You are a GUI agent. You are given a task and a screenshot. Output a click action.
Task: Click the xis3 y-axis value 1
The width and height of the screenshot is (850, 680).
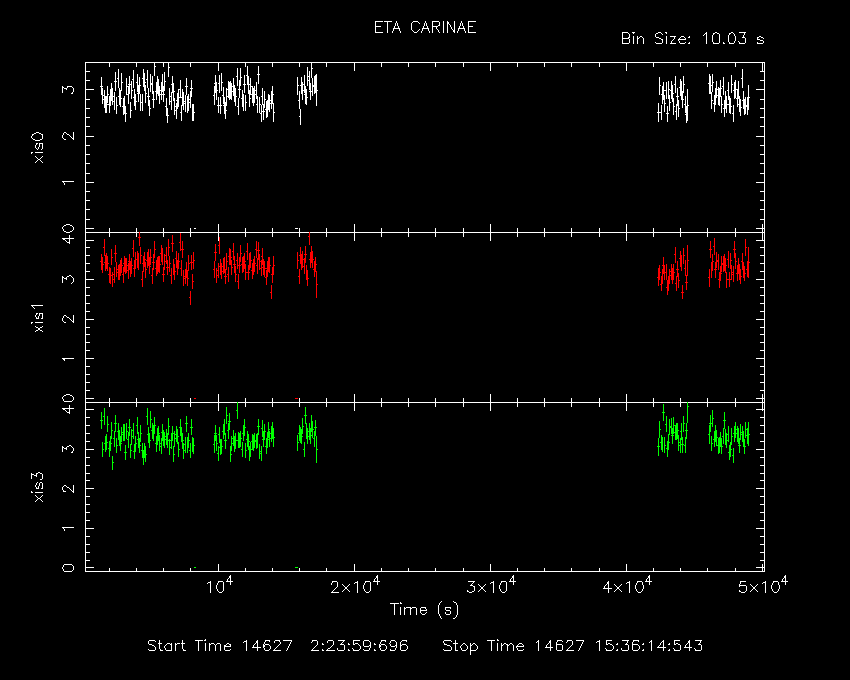tap(69, 528)
